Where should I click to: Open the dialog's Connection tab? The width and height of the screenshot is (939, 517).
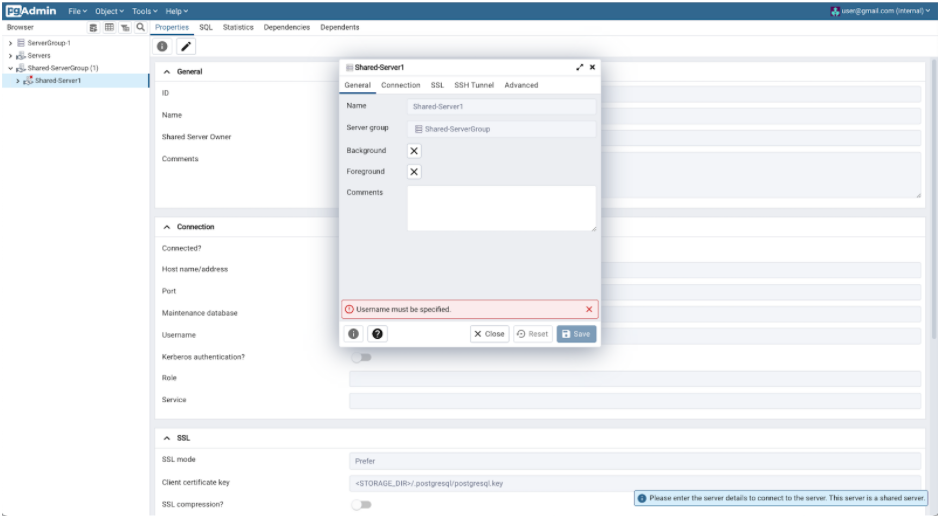[x=401, y=85]
